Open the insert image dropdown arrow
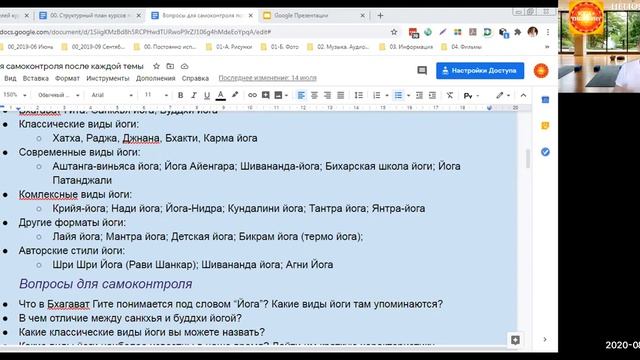The width and height of the screenshot is (640, 360). click(x=287, y=96)
